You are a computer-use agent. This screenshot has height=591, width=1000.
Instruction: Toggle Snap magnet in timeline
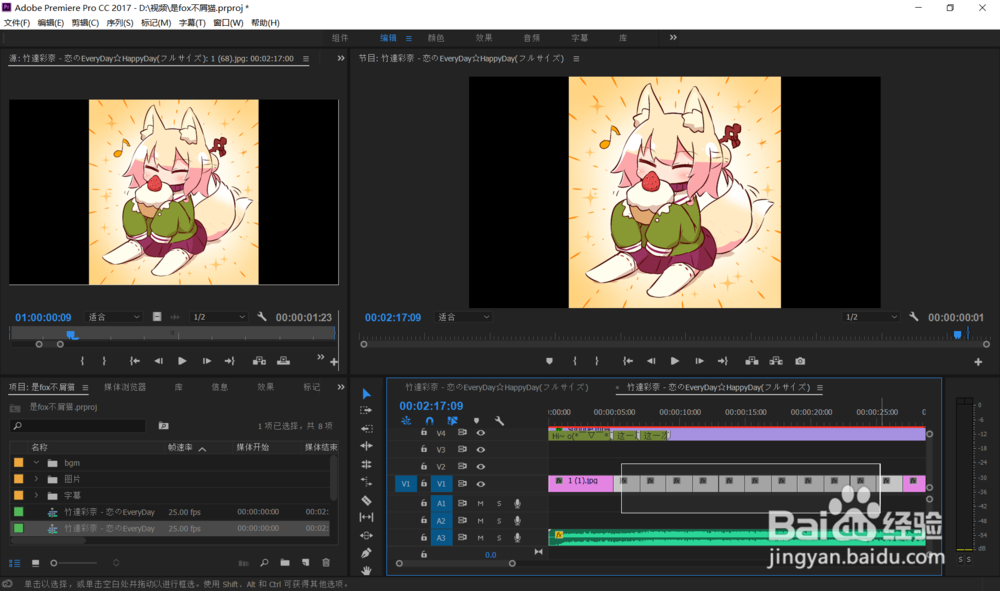point(429,421)
